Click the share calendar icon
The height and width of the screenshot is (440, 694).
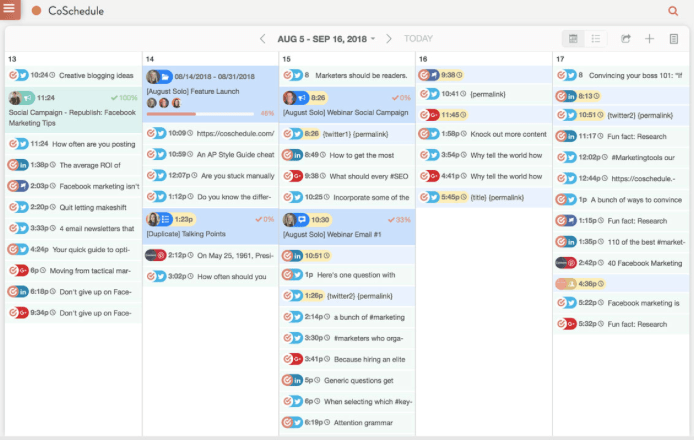pos(625,39)
